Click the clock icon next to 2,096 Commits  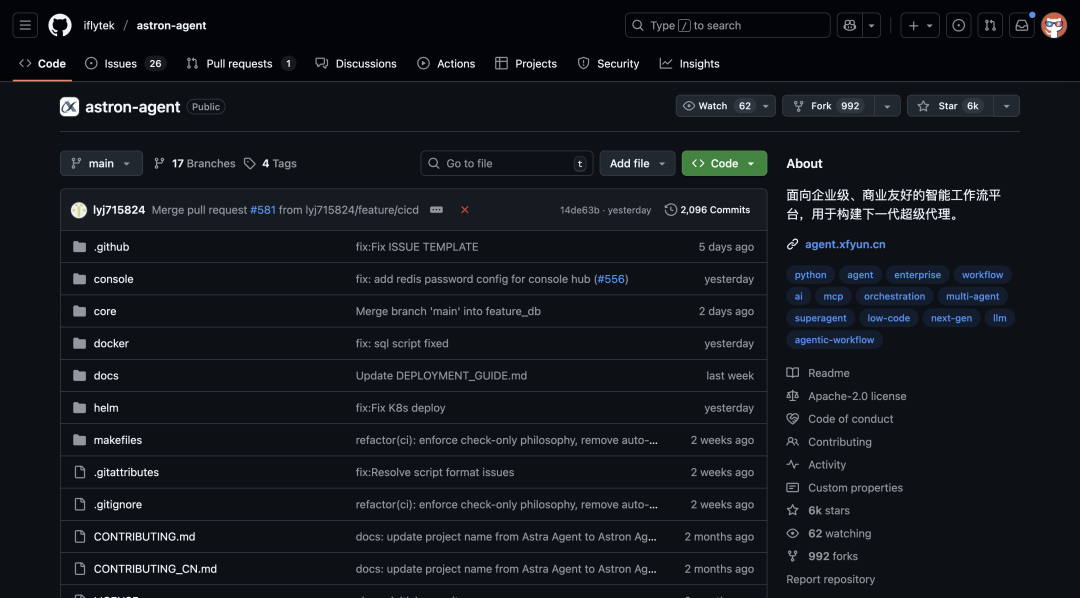point(670,210)
